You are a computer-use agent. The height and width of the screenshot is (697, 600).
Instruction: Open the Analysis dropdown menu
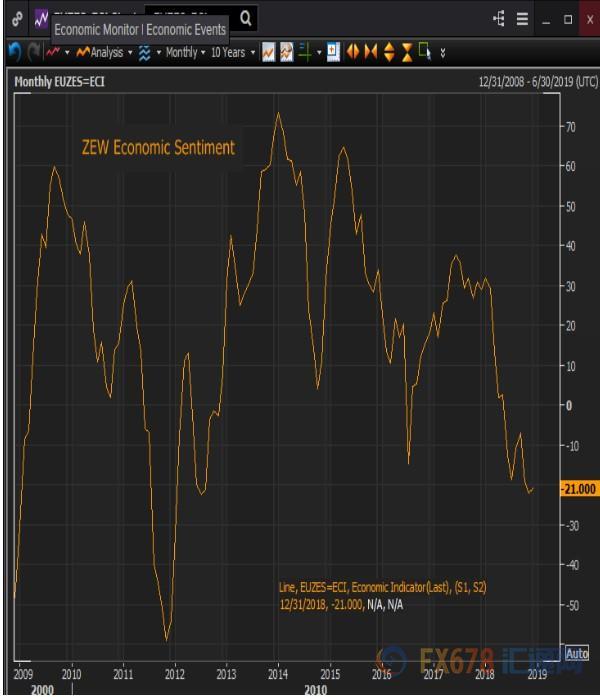[105, 52]
